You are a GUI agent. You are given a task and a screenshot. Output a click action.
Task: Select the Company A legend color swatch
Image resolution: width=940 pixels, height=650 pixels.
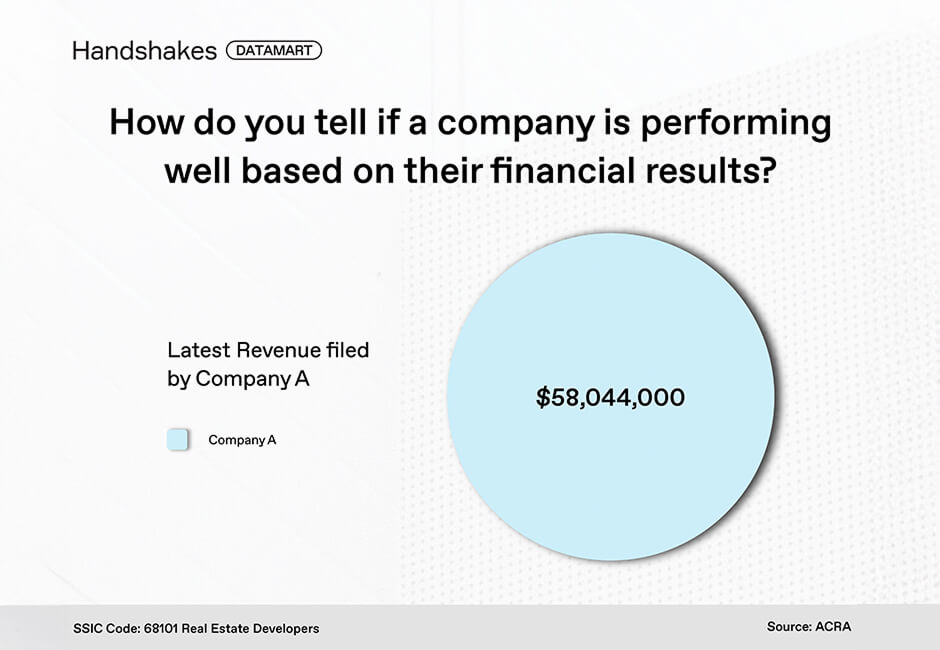(178, 439)
